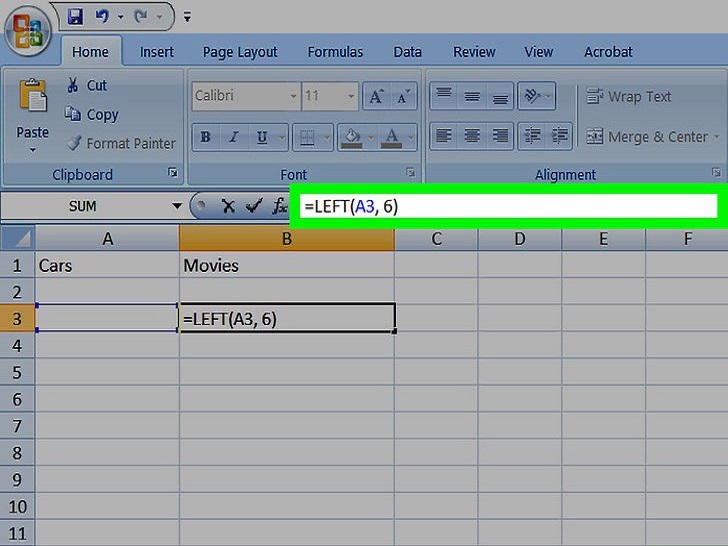Open Insert Function with the fx icon

point(280,207)
